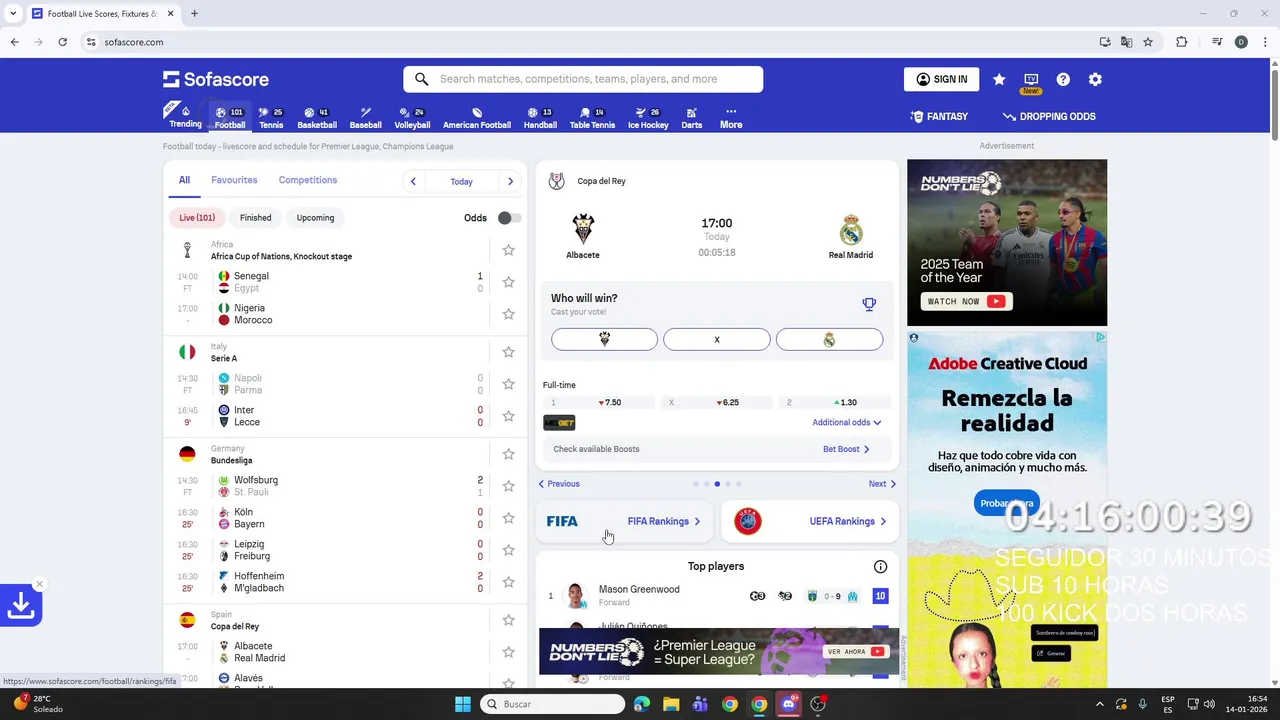Open the Table Tennis section
The height and width of the screenshot is (720, 1280).
(592, 117)
